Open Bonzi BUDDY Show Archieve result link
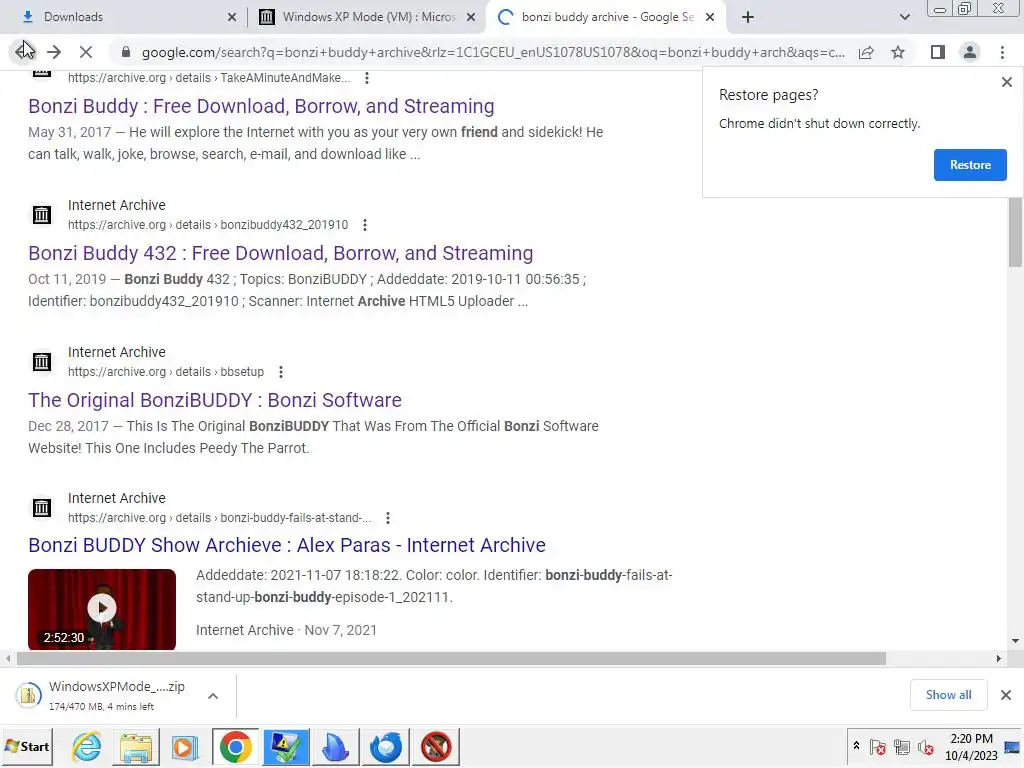 point(287,545)
